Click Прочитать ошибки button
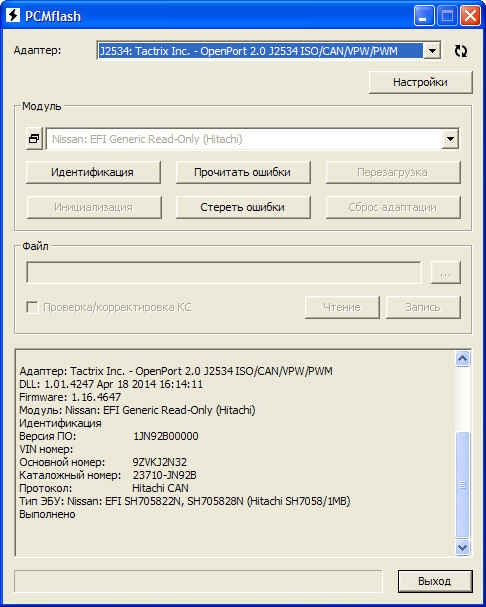 coord(243,172)
